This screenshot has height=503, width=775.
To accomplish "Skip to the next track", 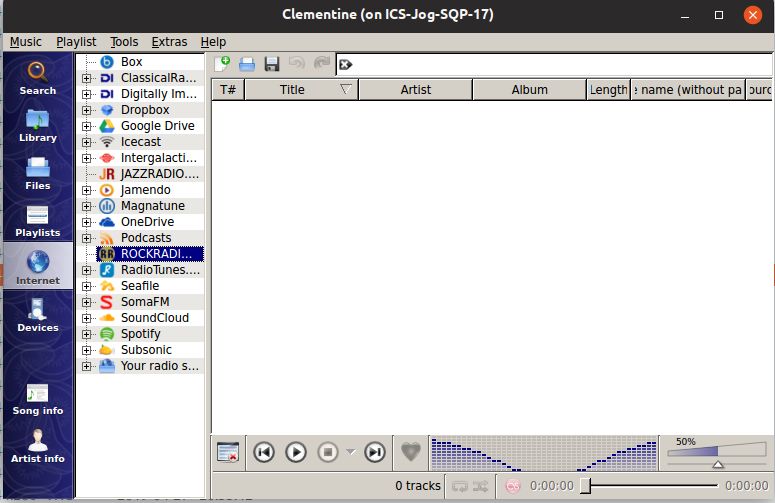I will 375,452.
